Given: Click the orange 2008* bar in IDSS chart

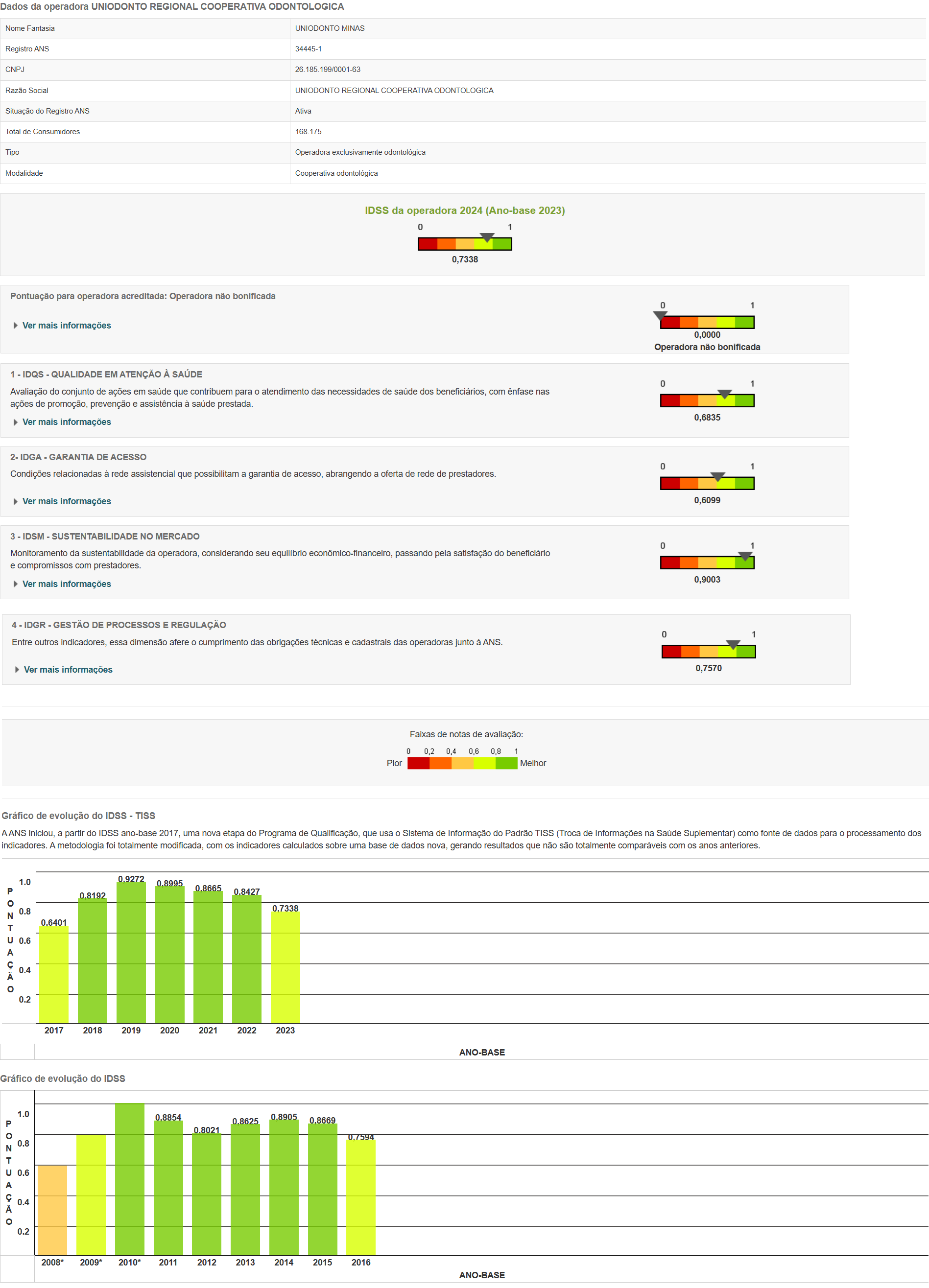Looking at the screenshot, I should coord(52,1210).
